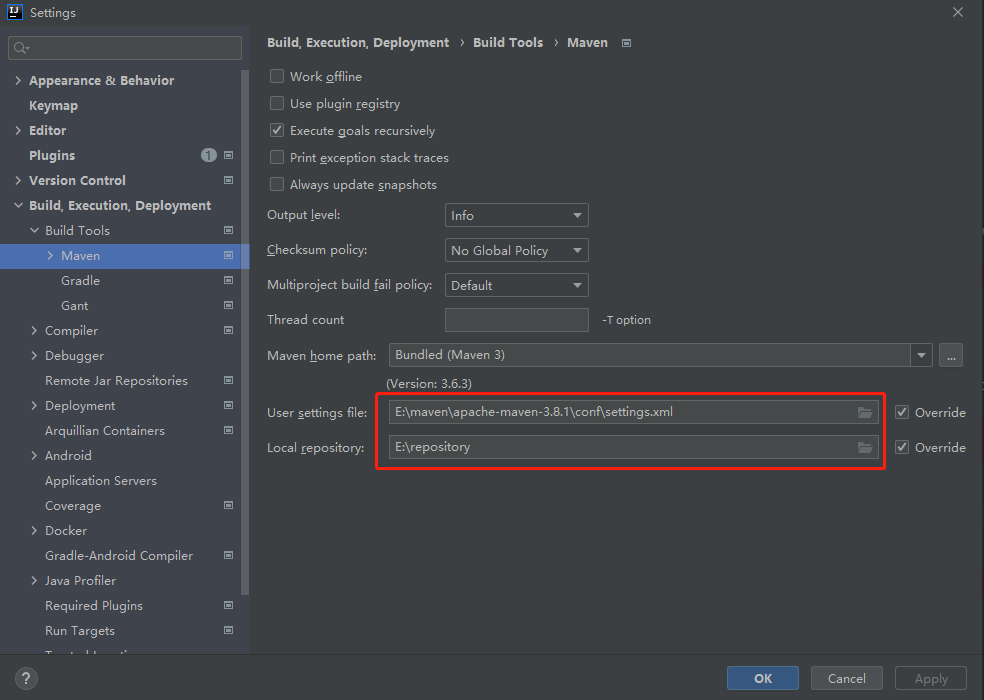Image resolution: width=984 pixels, height=700 pixels.
Task: Click the search magnifier icon in settings search
Action: [x=21, y=48]
